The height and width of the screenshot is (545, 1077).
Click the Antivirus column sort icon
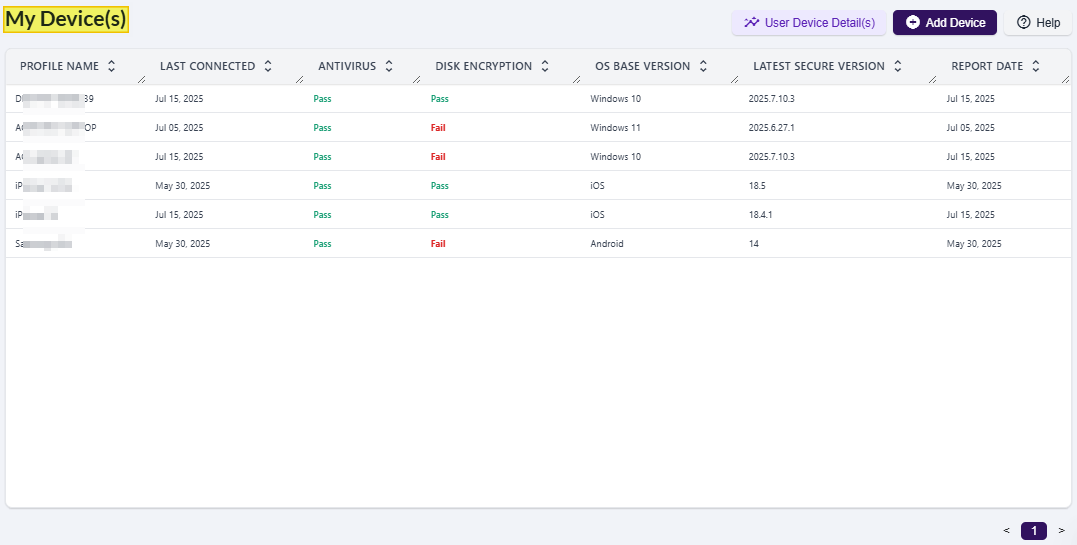coord(388,66)
